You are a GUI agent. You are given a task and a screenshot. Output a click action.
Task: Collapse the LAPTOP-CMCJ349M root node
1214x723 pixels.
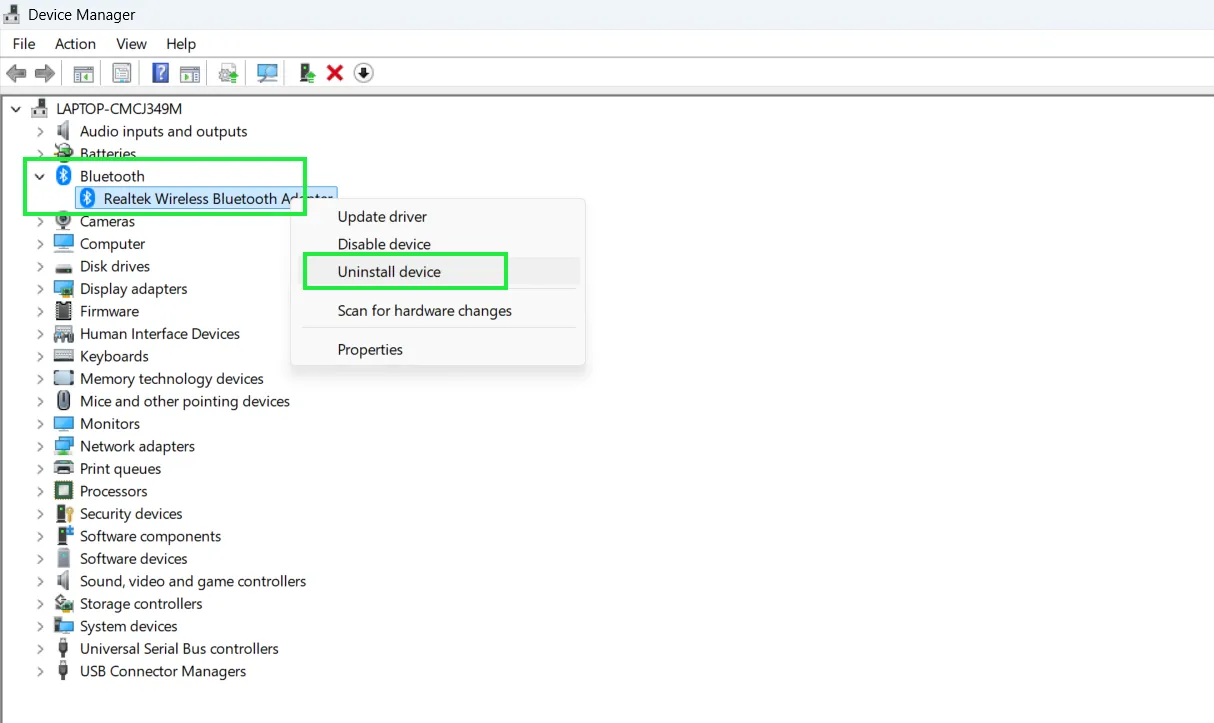point(16,108)
